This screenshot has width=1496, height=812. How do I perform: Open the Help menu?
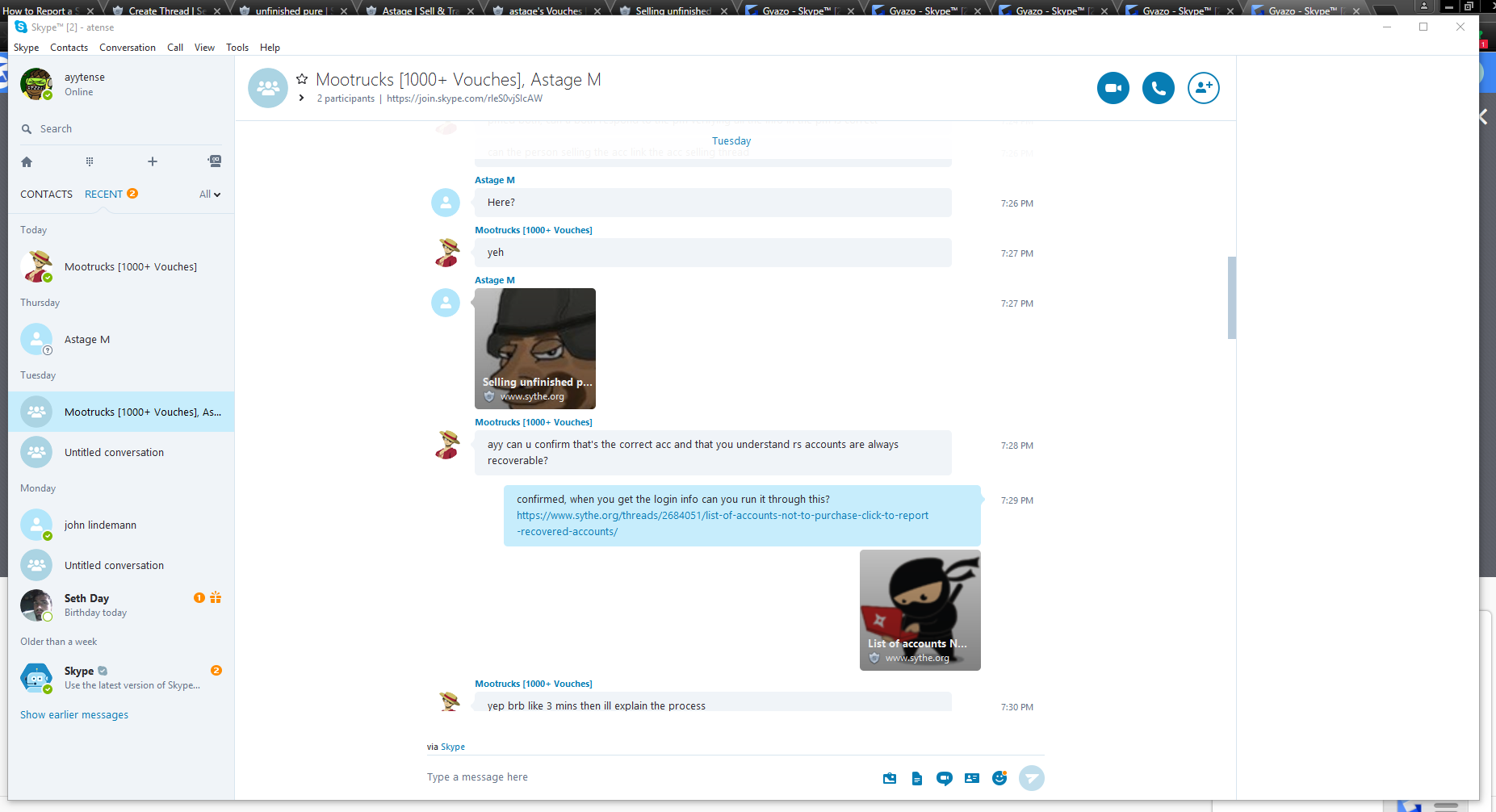coord(270,48)
